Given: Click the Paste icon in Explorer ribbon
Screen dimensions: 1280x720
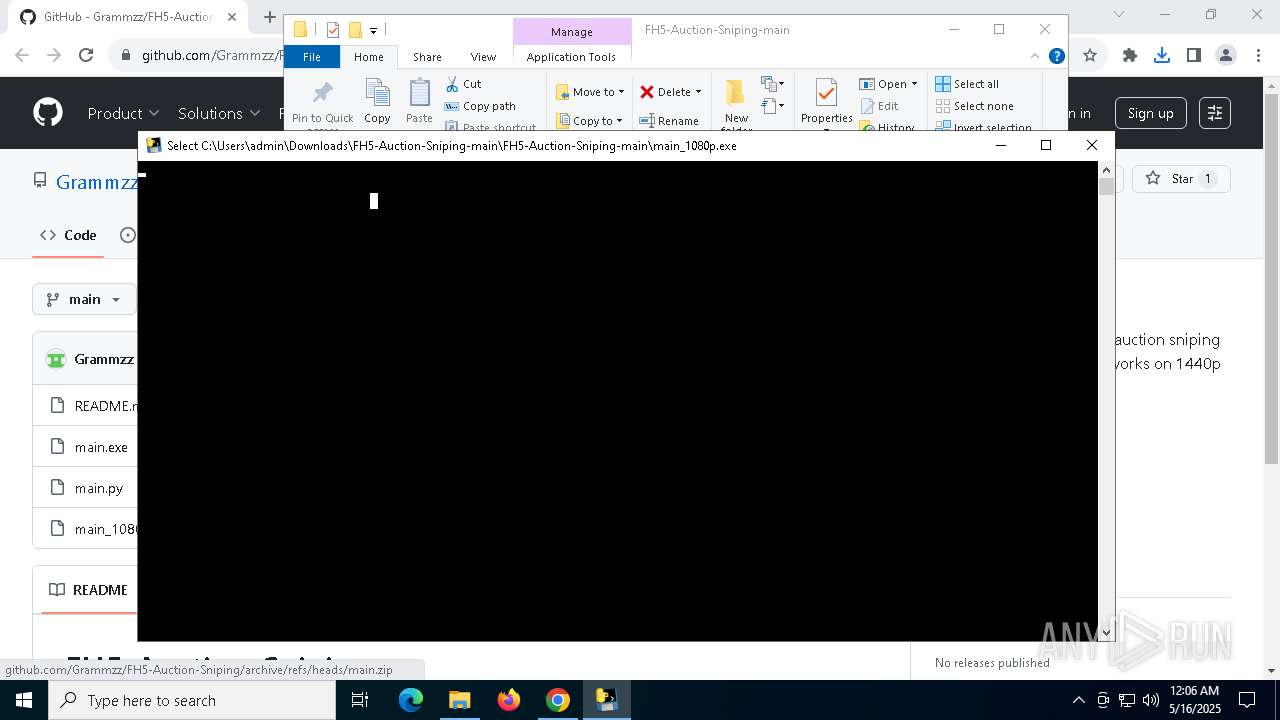Looking at the screenshot, I should tap(419, 102).
